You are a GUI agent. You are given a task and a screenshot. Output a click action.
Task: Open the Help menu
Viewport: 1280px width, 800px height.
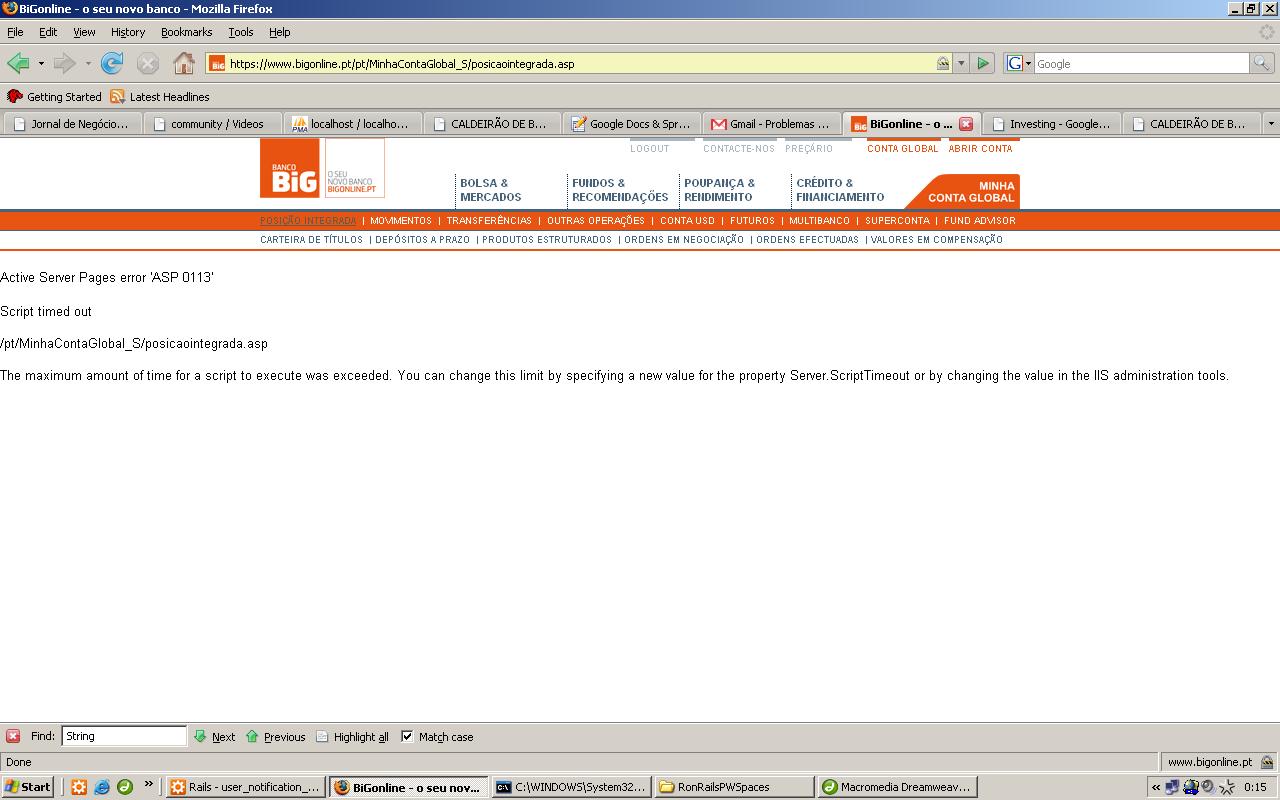click(280, 32)
